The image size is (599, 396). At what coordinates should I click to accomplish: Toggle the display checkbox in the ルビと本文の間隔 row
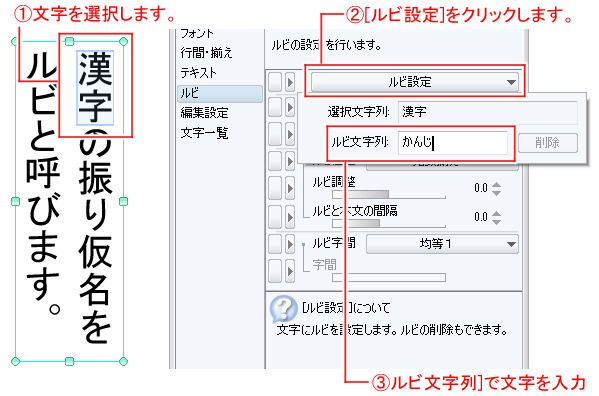pos(275,217)
